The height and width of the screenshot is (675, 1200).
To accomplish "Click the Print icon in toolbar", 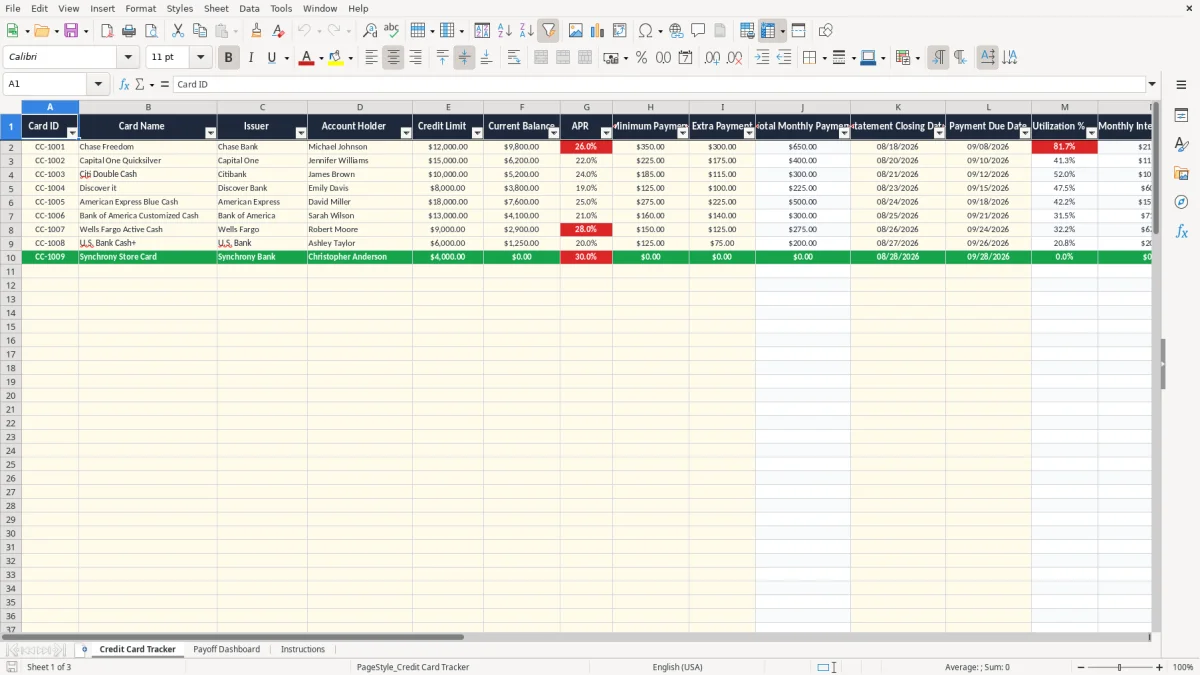I will tap(129, 31).
